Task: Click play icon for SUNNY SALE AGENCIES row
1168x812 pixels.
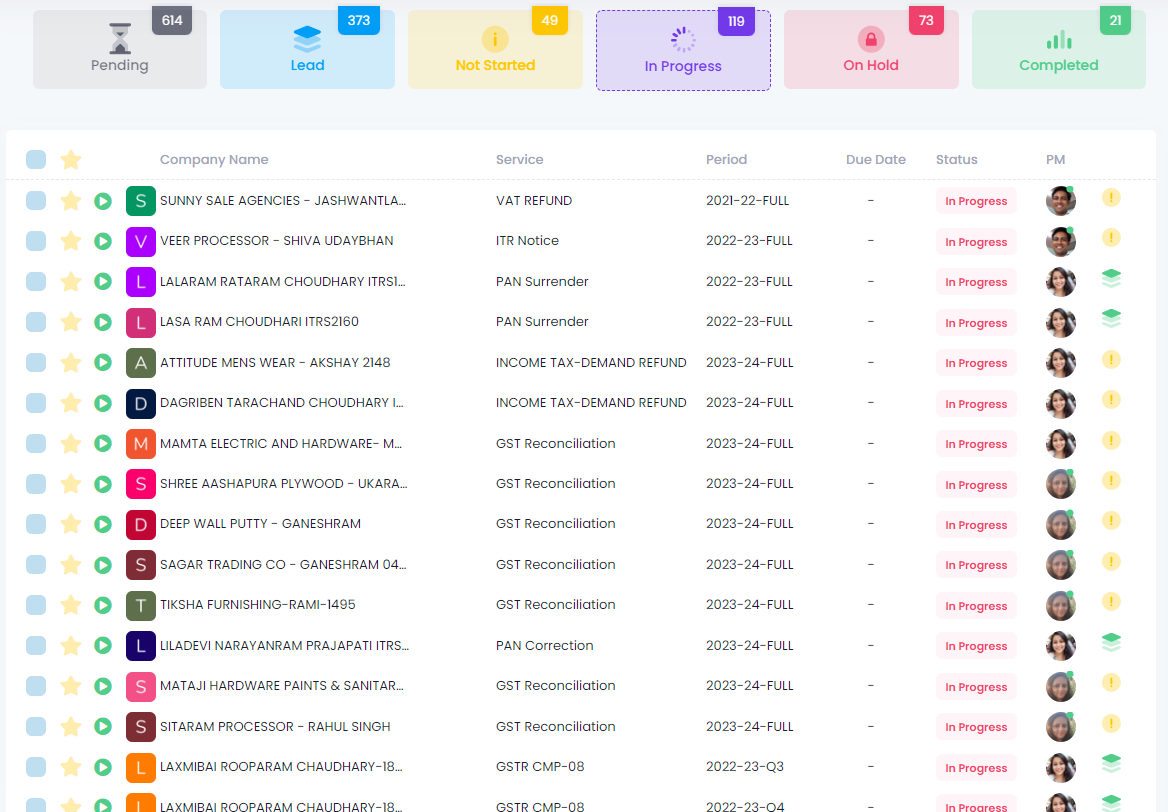Action: [102, 201]
